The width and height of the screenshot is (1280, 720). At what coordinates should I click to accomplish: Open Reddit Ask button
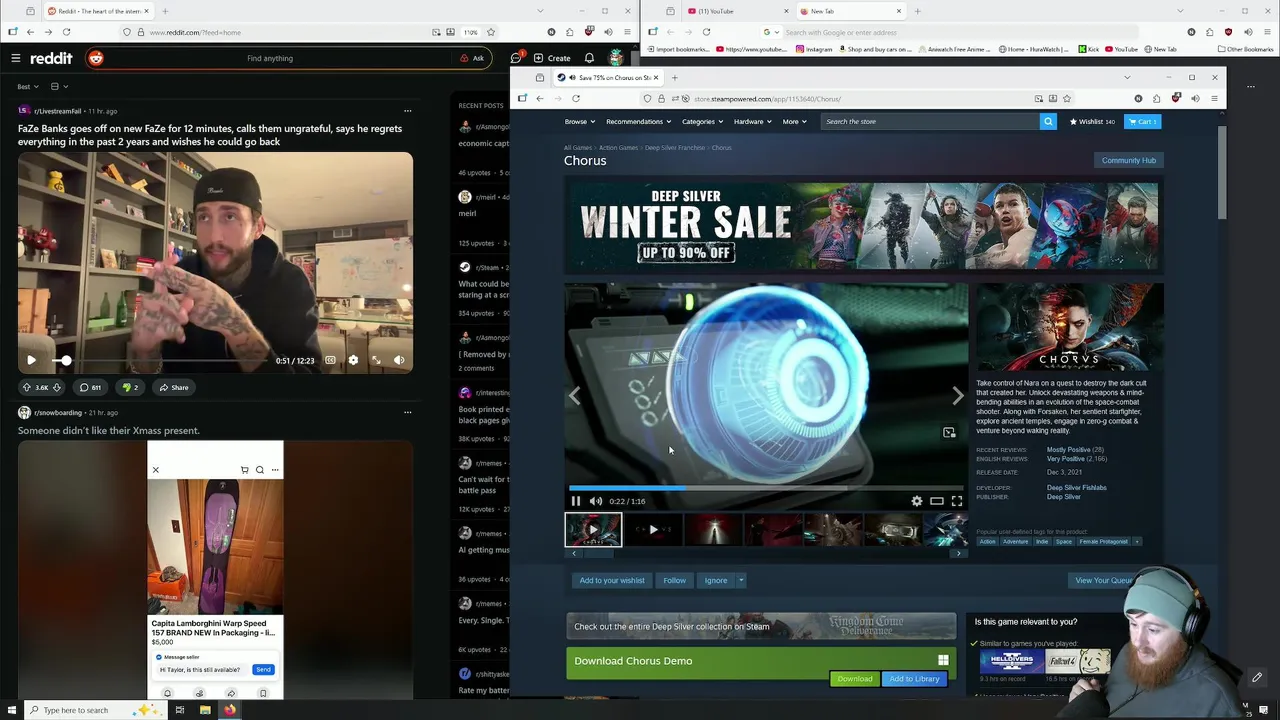[472, 58]
